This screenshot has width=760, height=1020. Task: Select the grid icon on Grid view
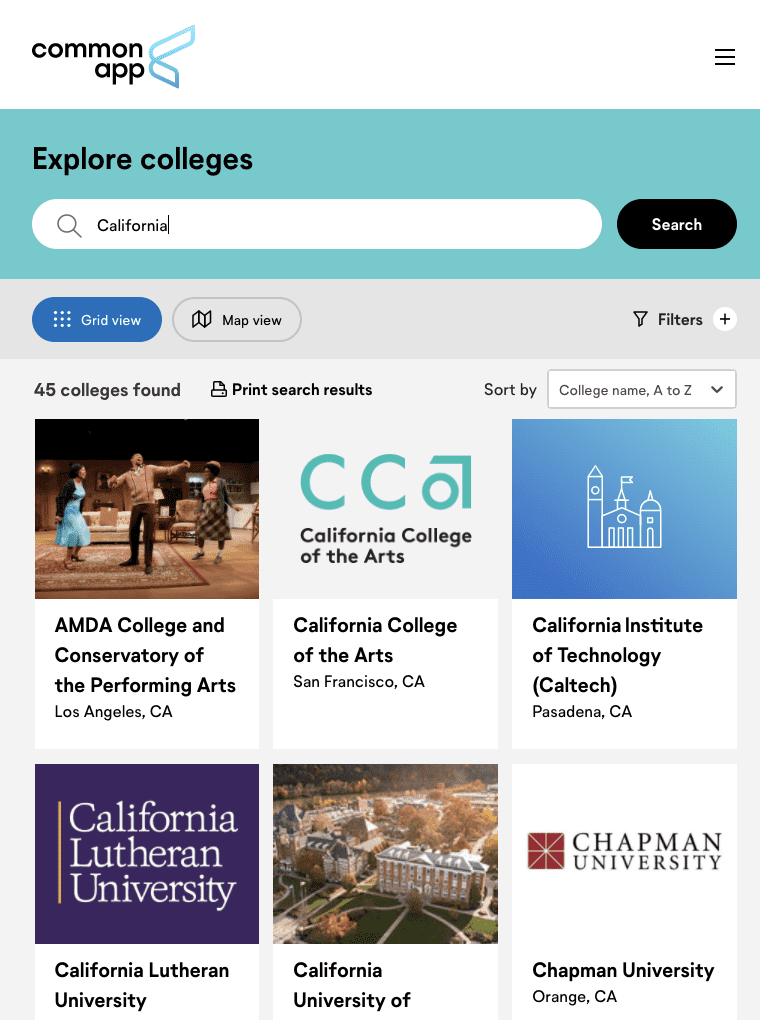coord(61,319)
